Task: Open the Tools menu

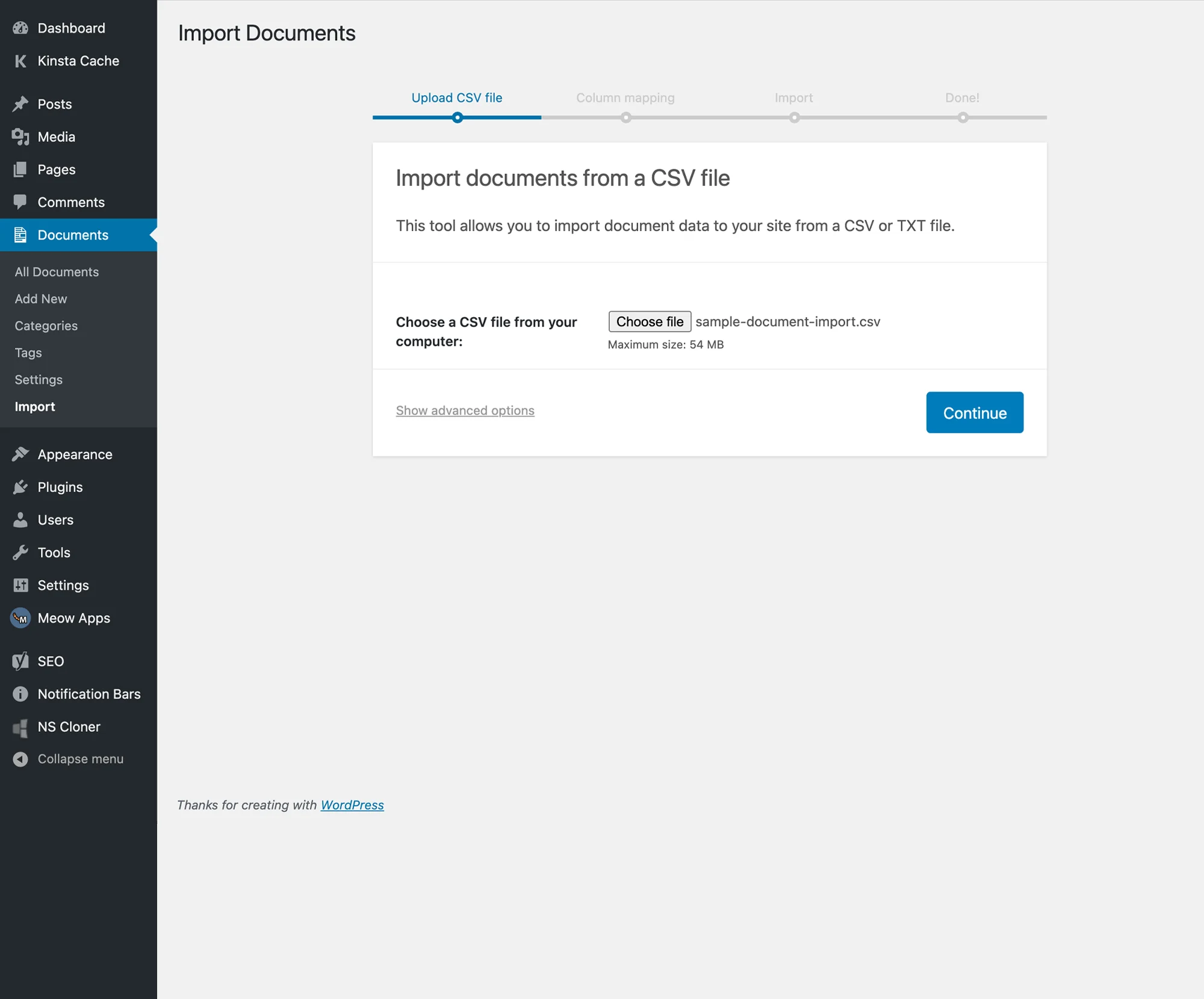Action: [x=53, y=552]
